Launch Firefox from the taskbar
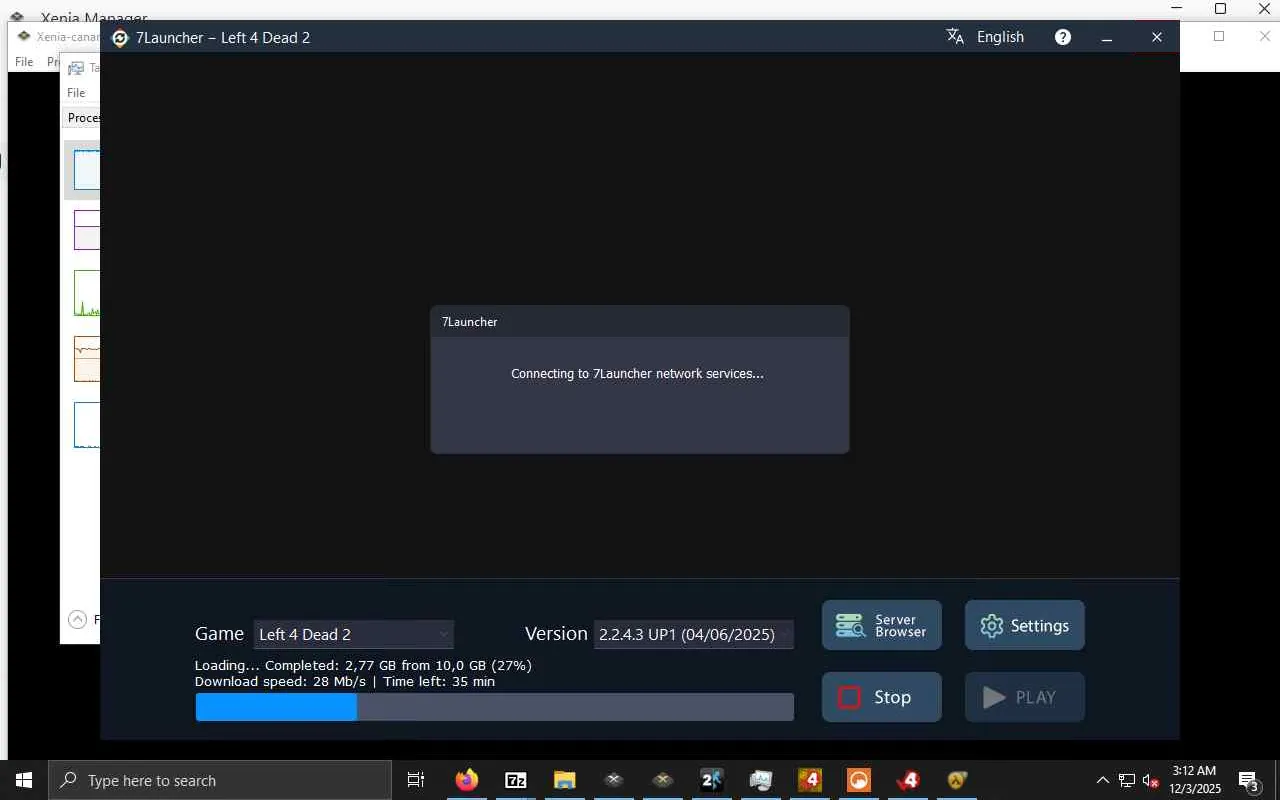Image resolution: width=1280 pixels, height=800 pixels. (467, 780)
